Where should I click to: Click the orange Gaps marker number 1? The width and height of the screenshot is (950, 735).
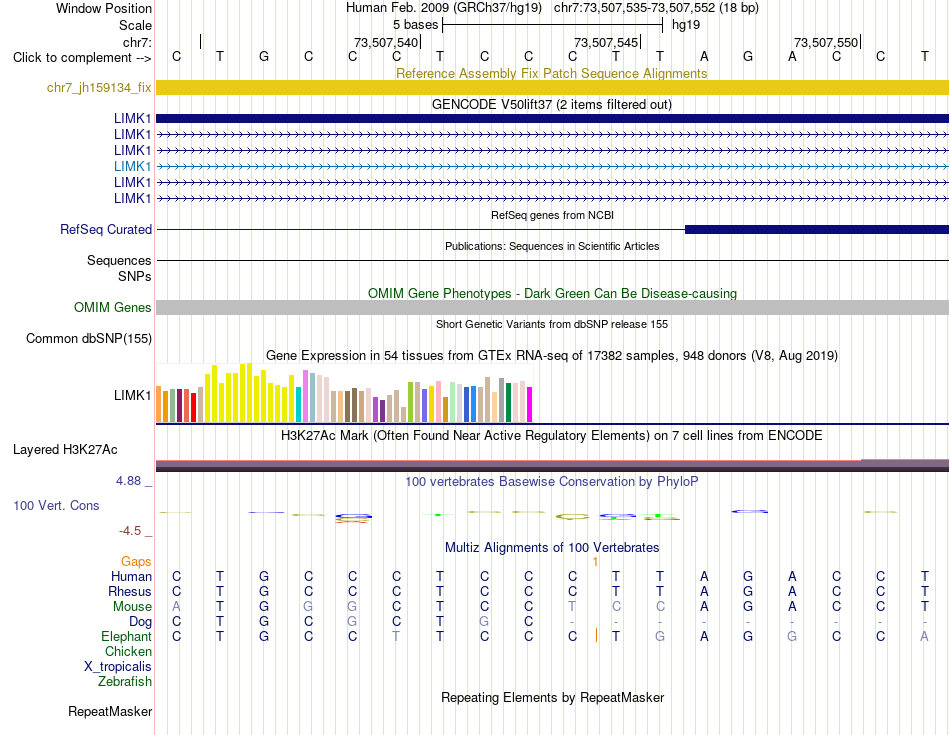595,562
